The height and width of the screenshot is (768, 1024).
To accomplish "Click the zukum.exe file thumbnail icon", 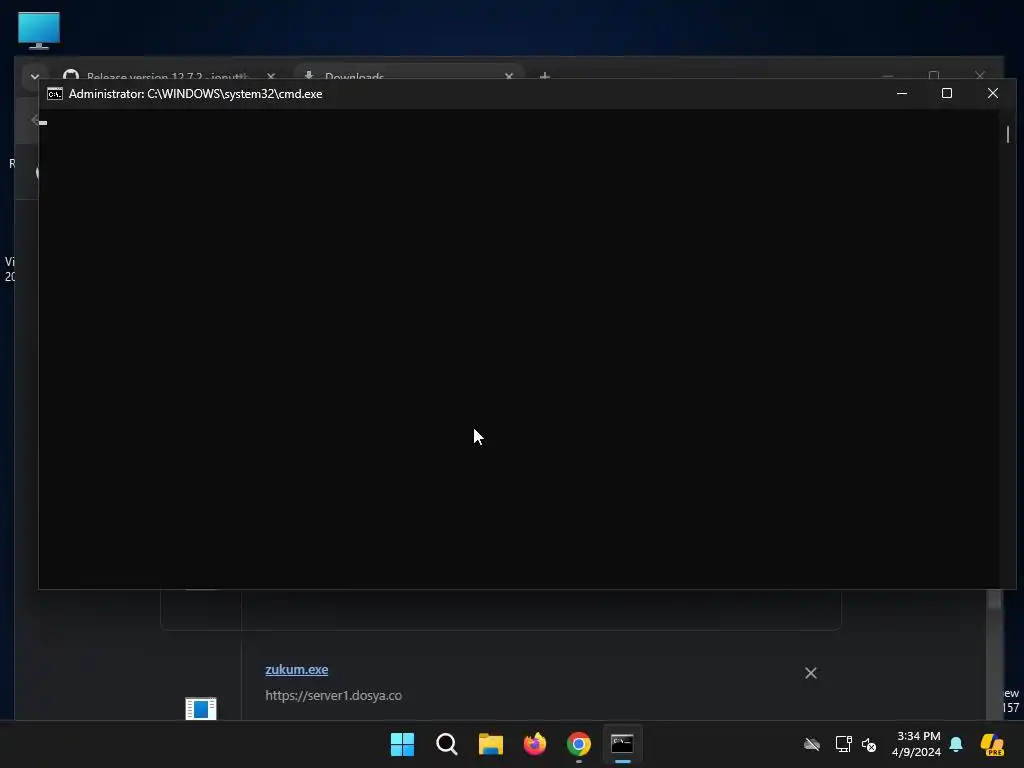I will [x=200, y=709].
